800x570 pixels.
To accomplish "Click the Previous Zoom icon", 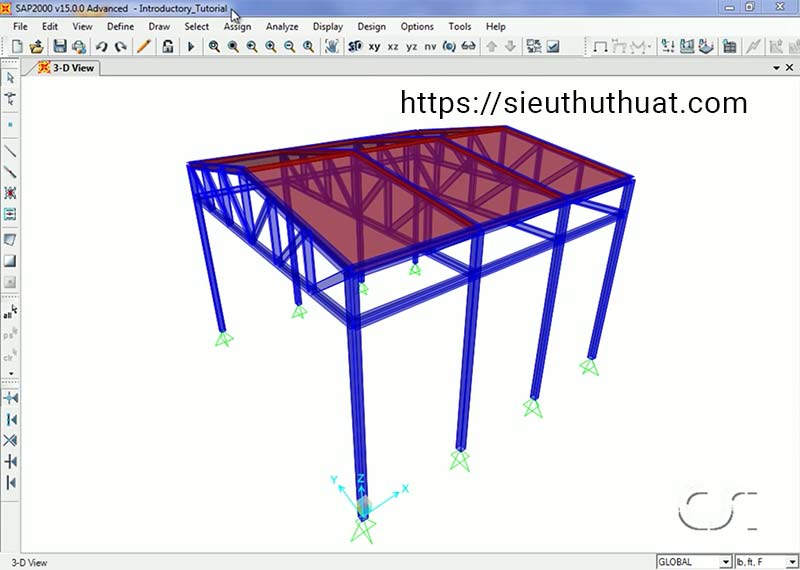I will (252, 47).
